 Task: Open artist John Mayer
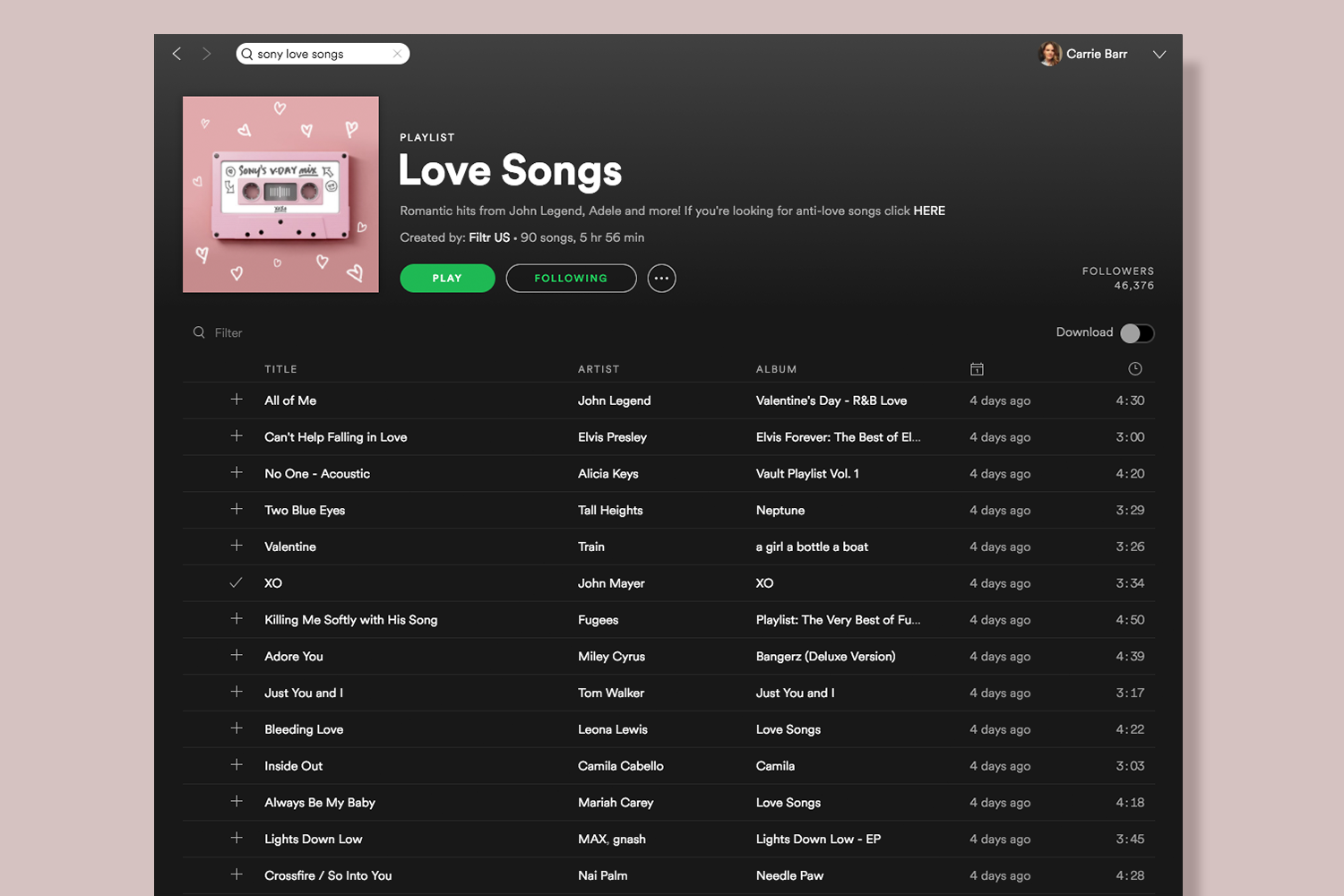[611, 583]
